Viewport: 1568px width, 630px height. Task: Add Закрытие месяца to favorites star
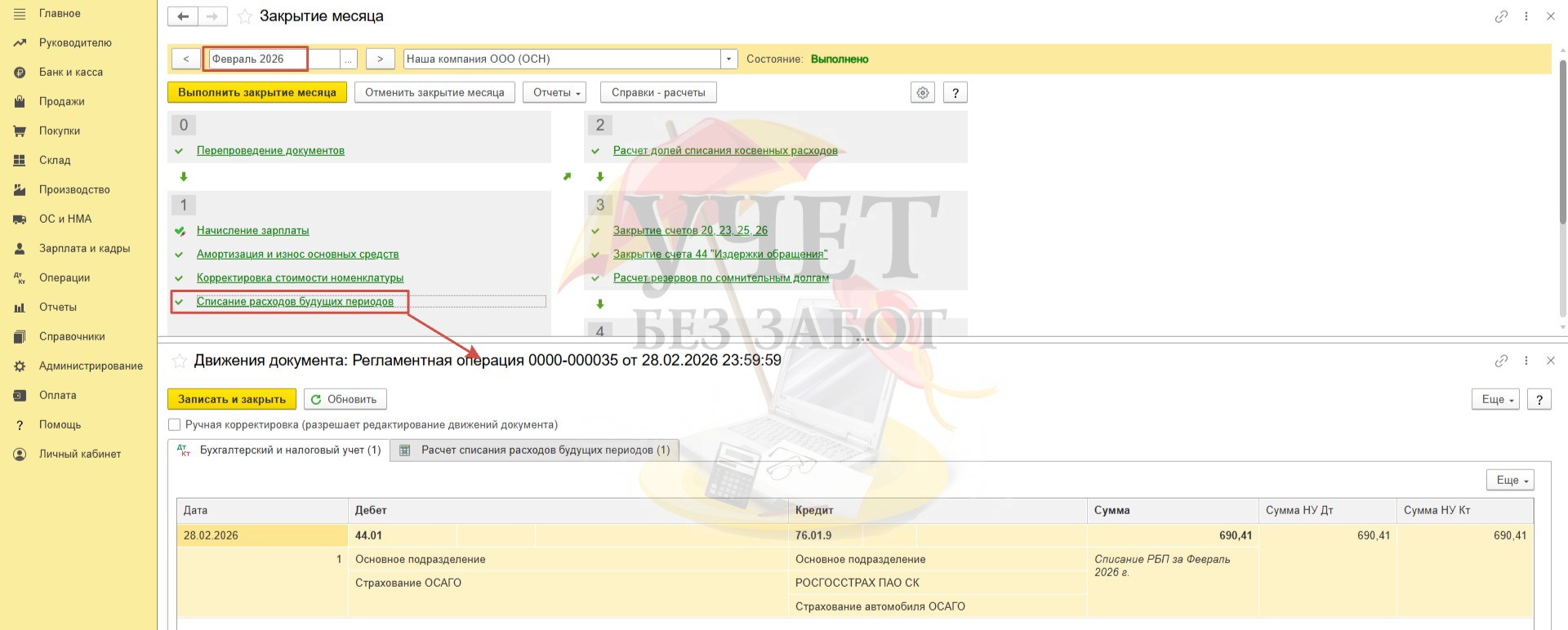pyautogui.click(x=244, y=16)
